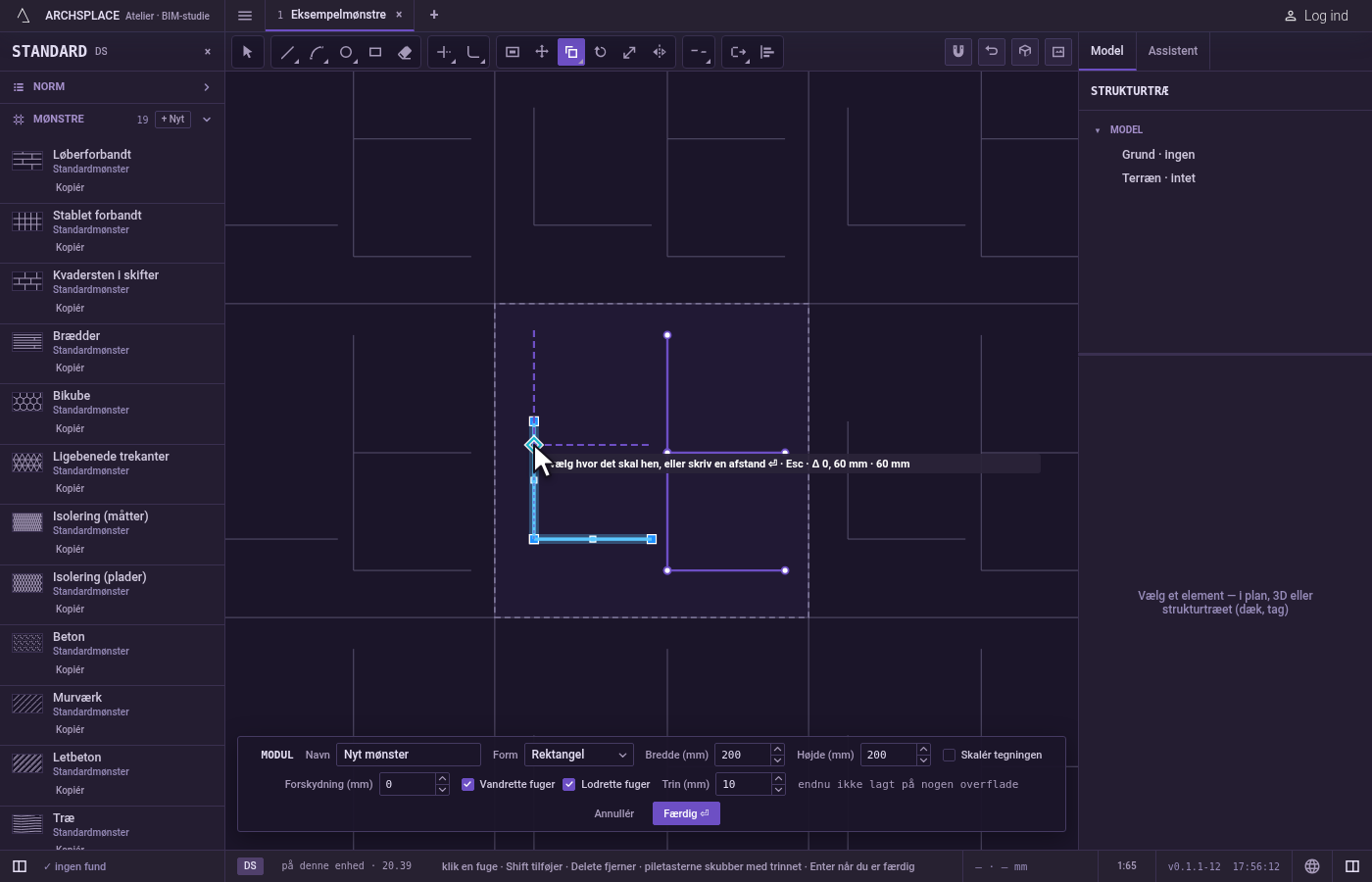Click the align-left toolbar icon
The width and height of the screenshot is (1372, 882).
(x=767, y=52)
